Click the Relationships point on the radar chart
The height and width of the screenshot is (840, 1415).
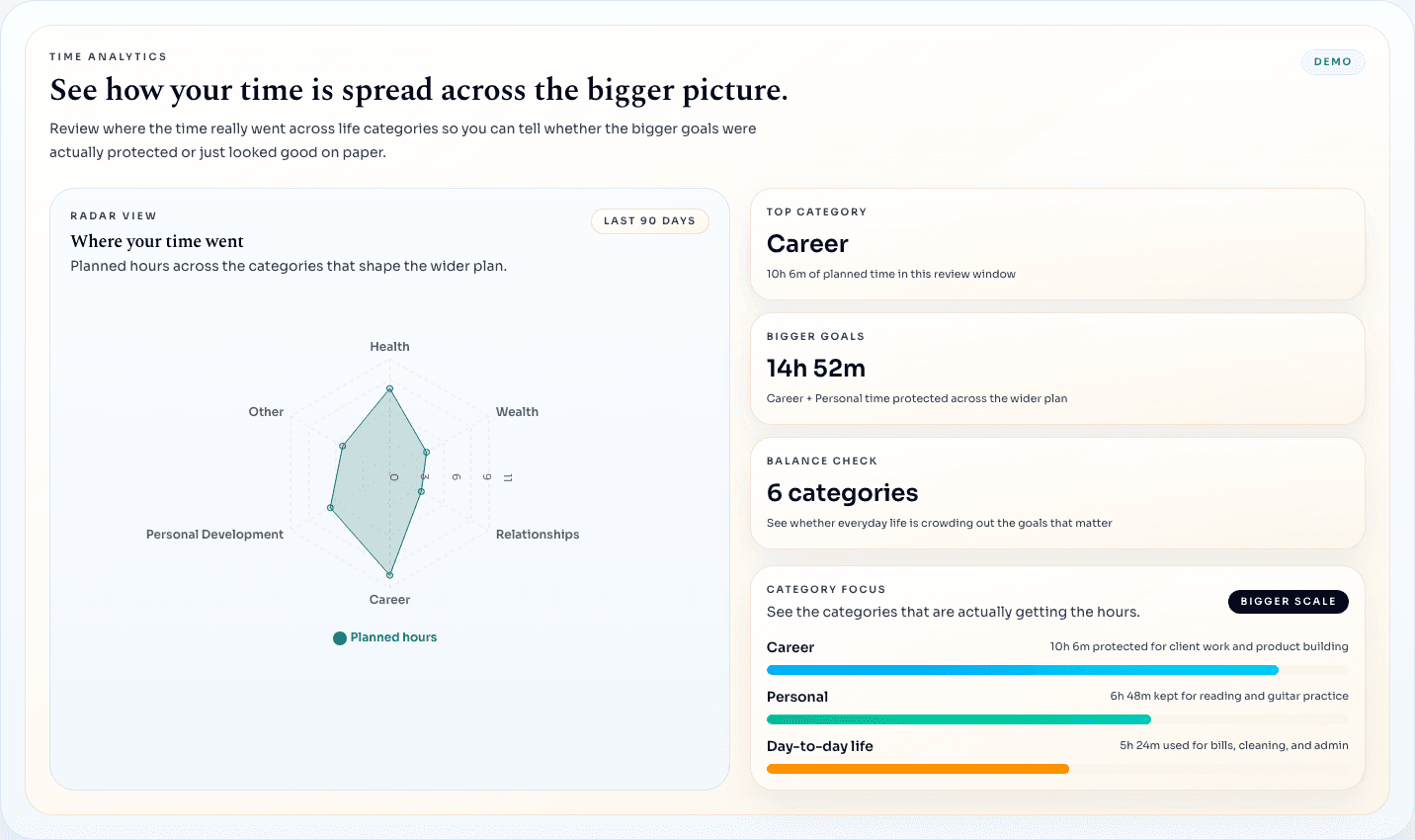(x=421, y=490)
